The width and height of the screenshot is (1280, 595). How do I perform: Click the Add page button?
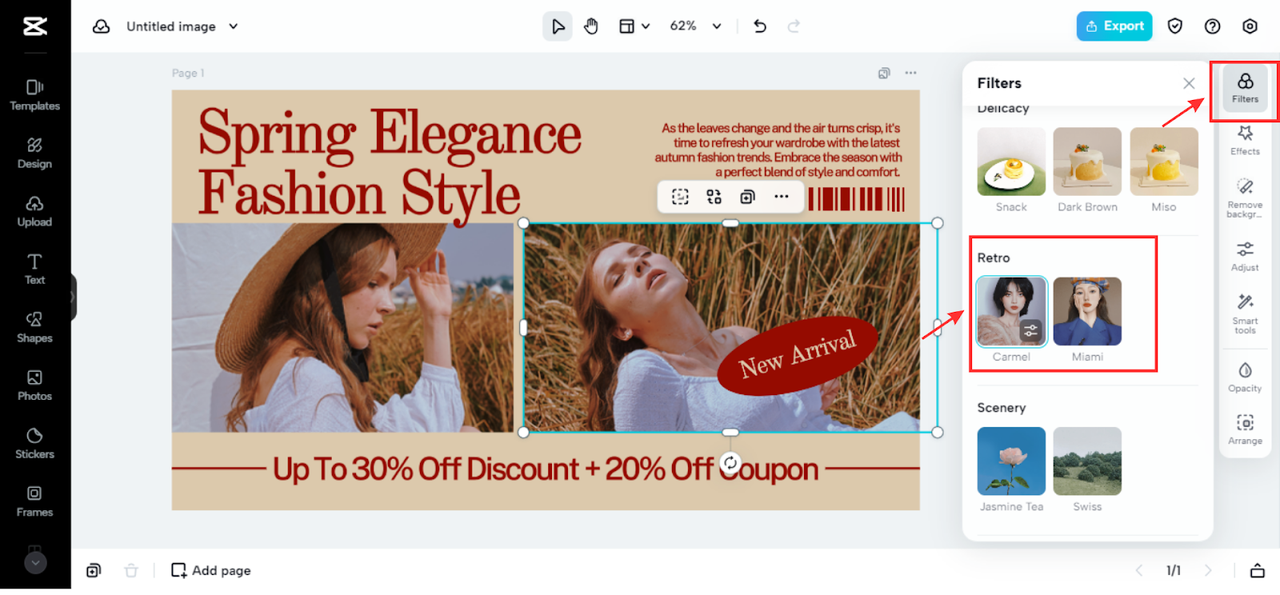(x=211, y=570)
